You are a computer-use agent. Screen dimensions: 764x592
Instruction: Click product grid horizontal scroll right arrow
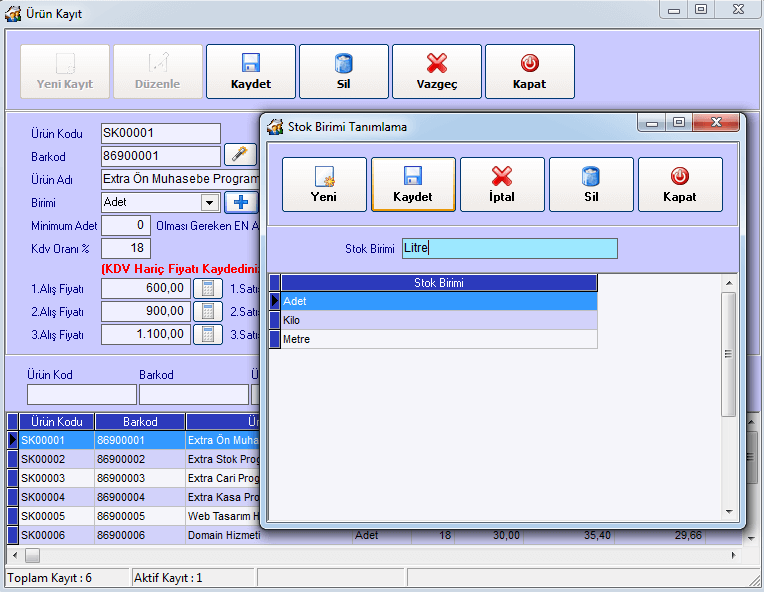click(733, 555)
